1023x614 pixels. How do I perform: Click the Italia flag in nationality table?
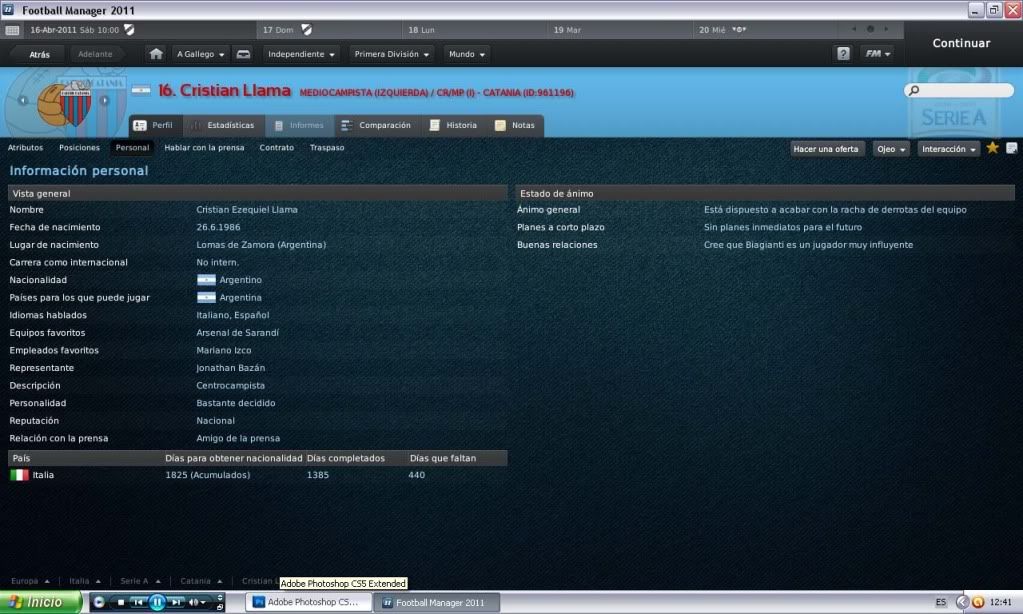click(x=20, y=475)
